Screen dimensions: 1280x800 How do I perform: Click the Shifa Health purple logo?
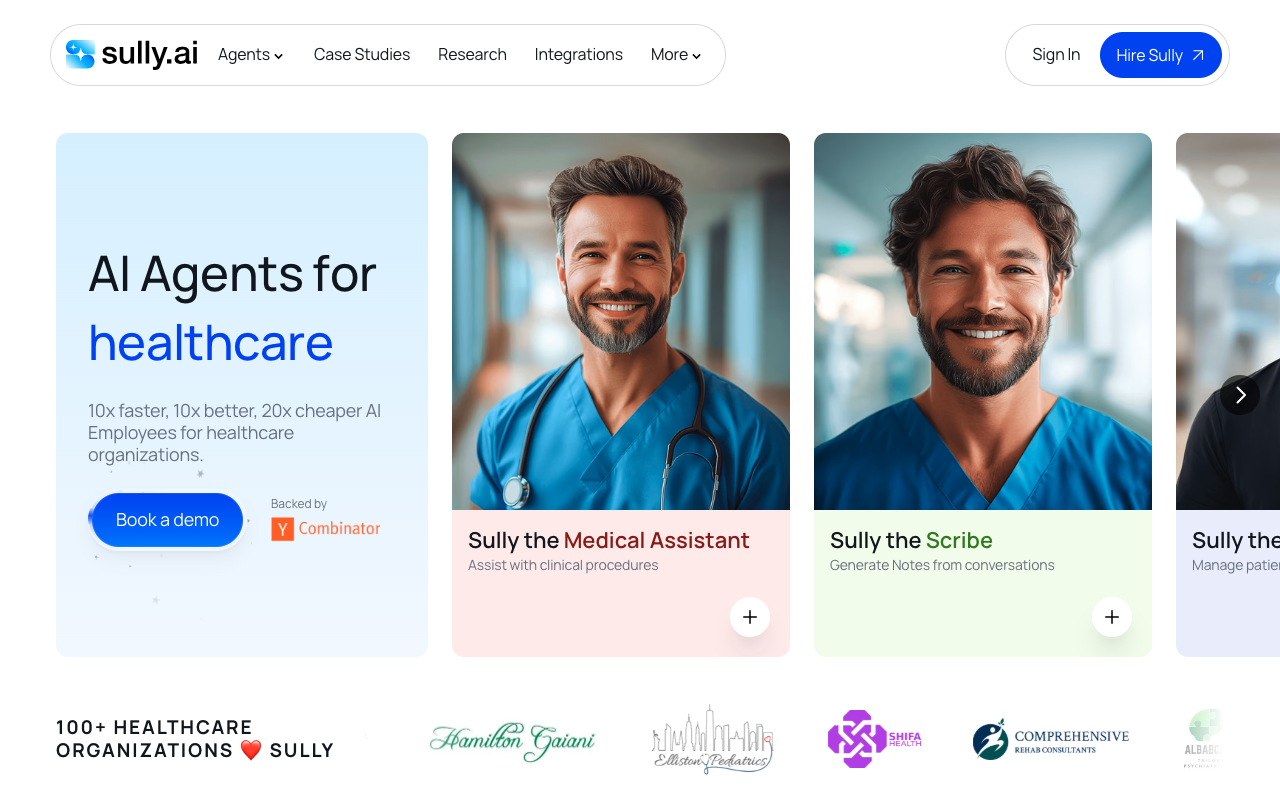coord(874,739)
